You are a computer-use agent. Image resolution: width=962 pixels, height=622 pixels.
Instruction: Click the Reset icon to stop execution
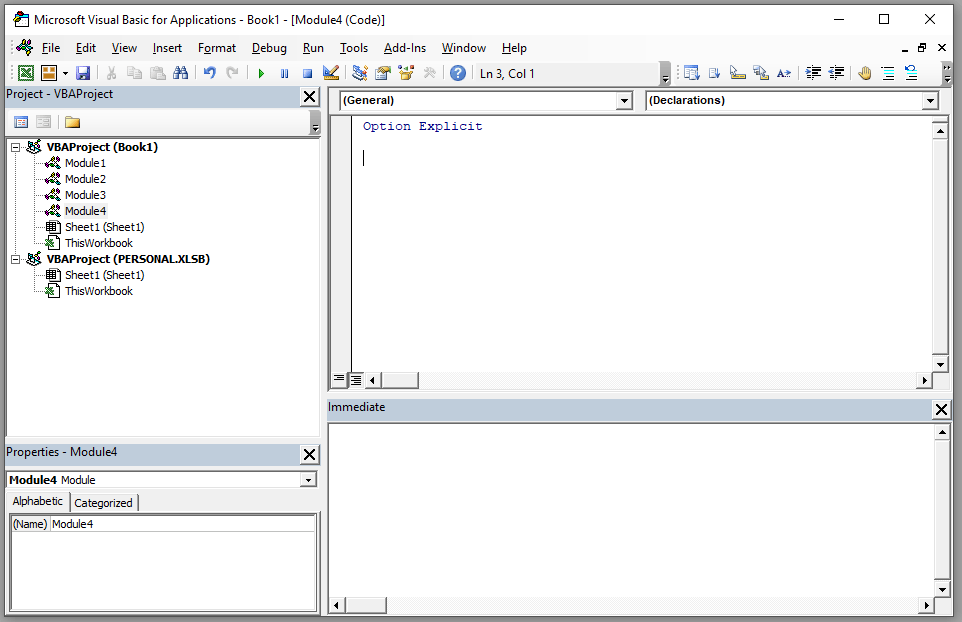[307, 72]
